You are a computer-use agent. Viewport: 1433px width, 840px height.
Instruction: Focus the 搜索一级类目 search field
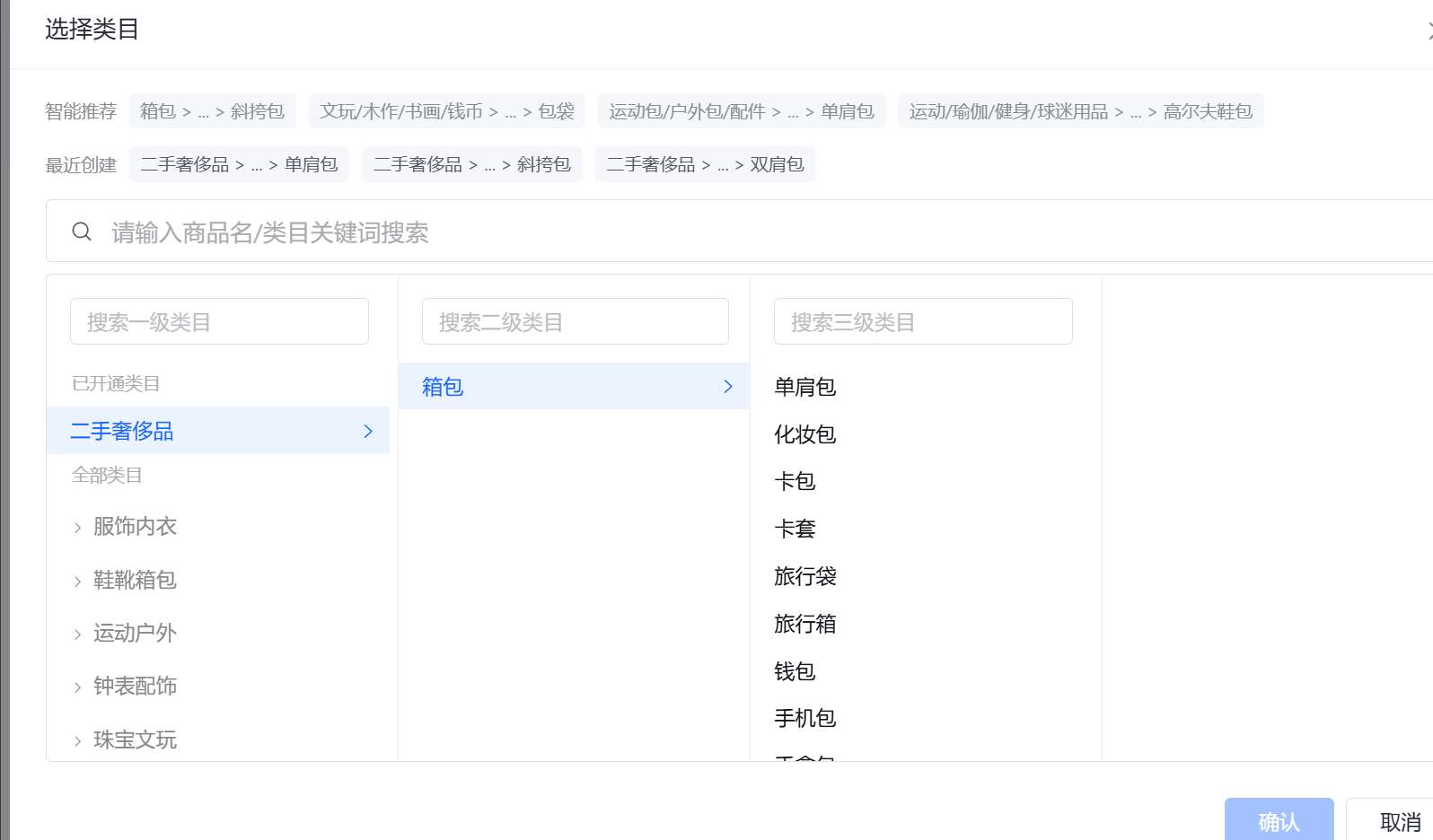pyautogui.click(x=219, y=322)
